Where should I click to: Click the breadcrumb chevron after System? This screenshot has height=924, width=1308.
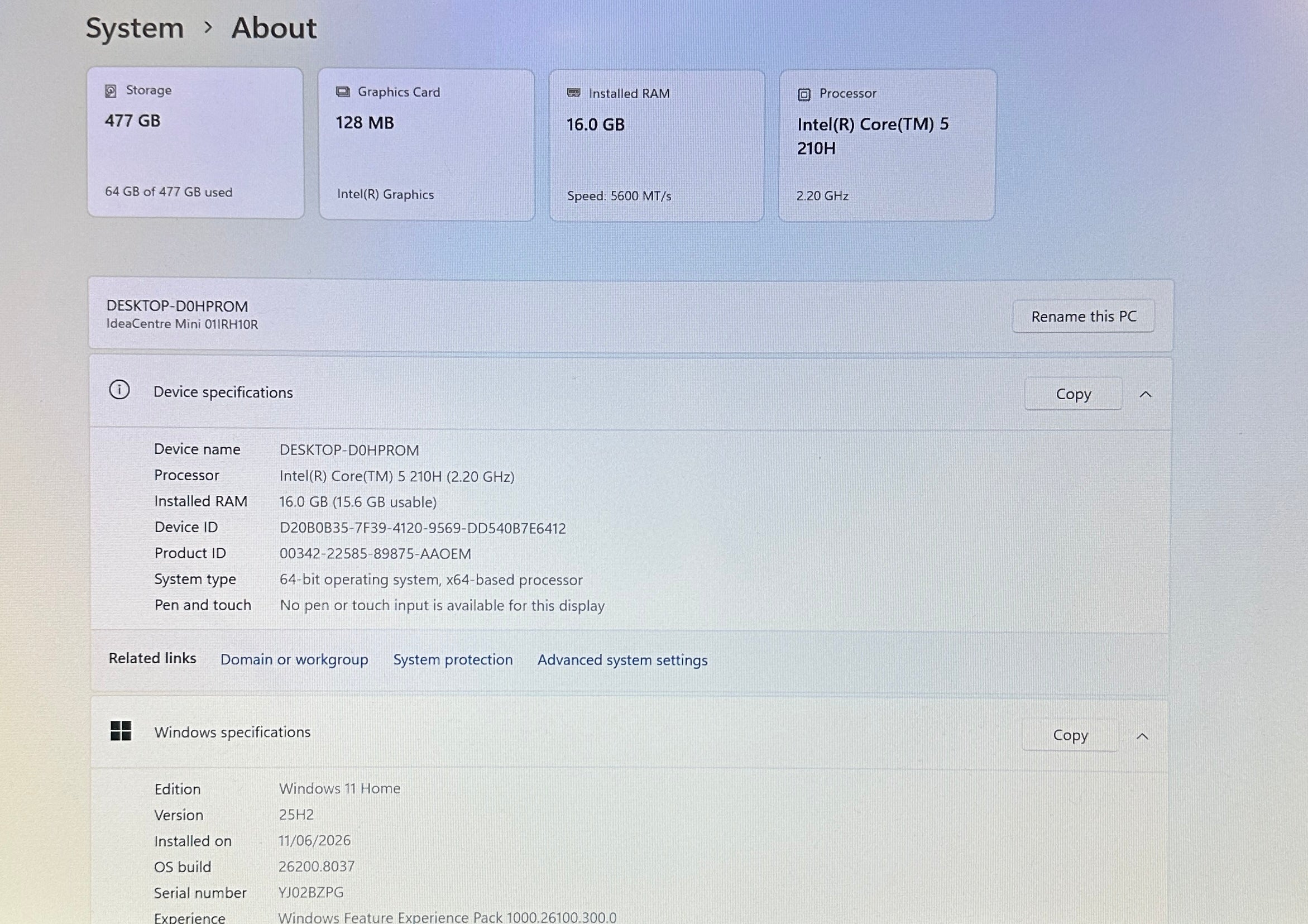click(208, 27)
